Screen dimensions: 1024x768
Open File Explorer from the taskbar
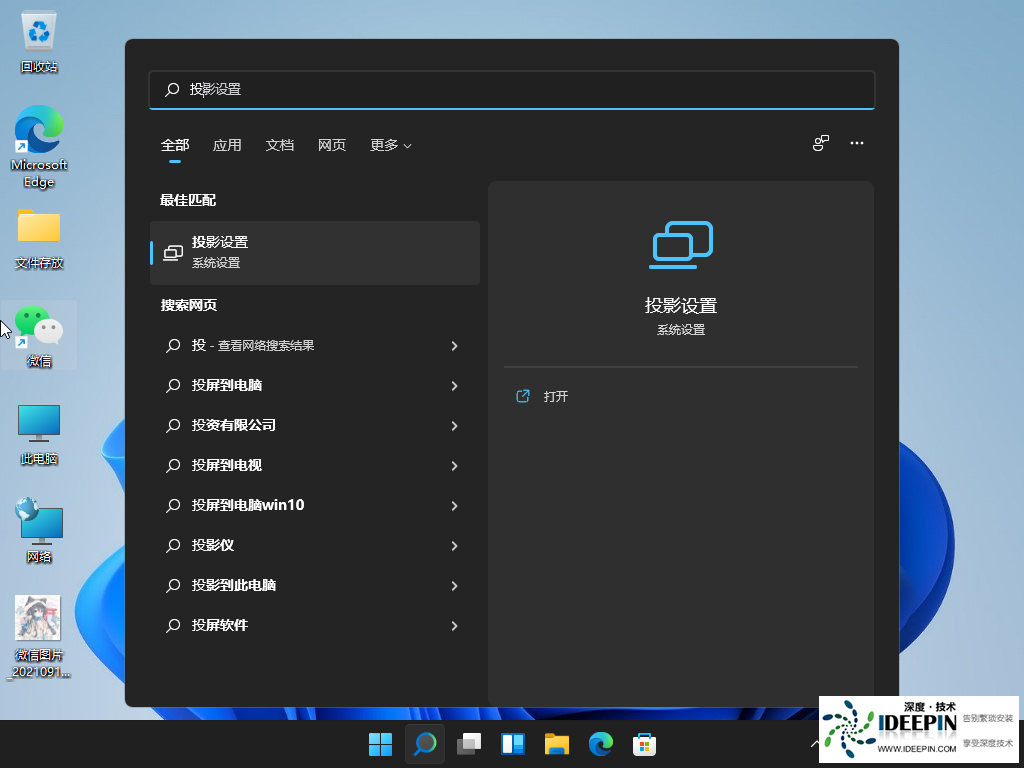point(557,744)
